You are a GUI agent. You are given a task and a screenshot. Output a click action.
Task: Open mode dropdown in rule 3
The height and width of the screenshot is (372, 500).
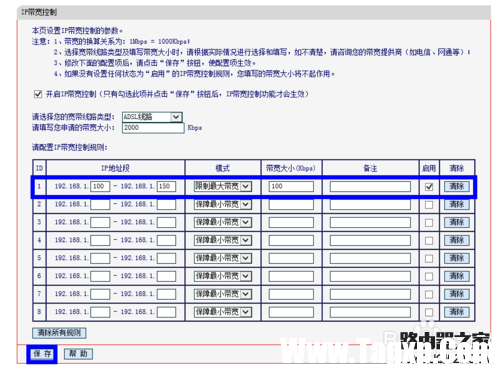coord(222,222)
